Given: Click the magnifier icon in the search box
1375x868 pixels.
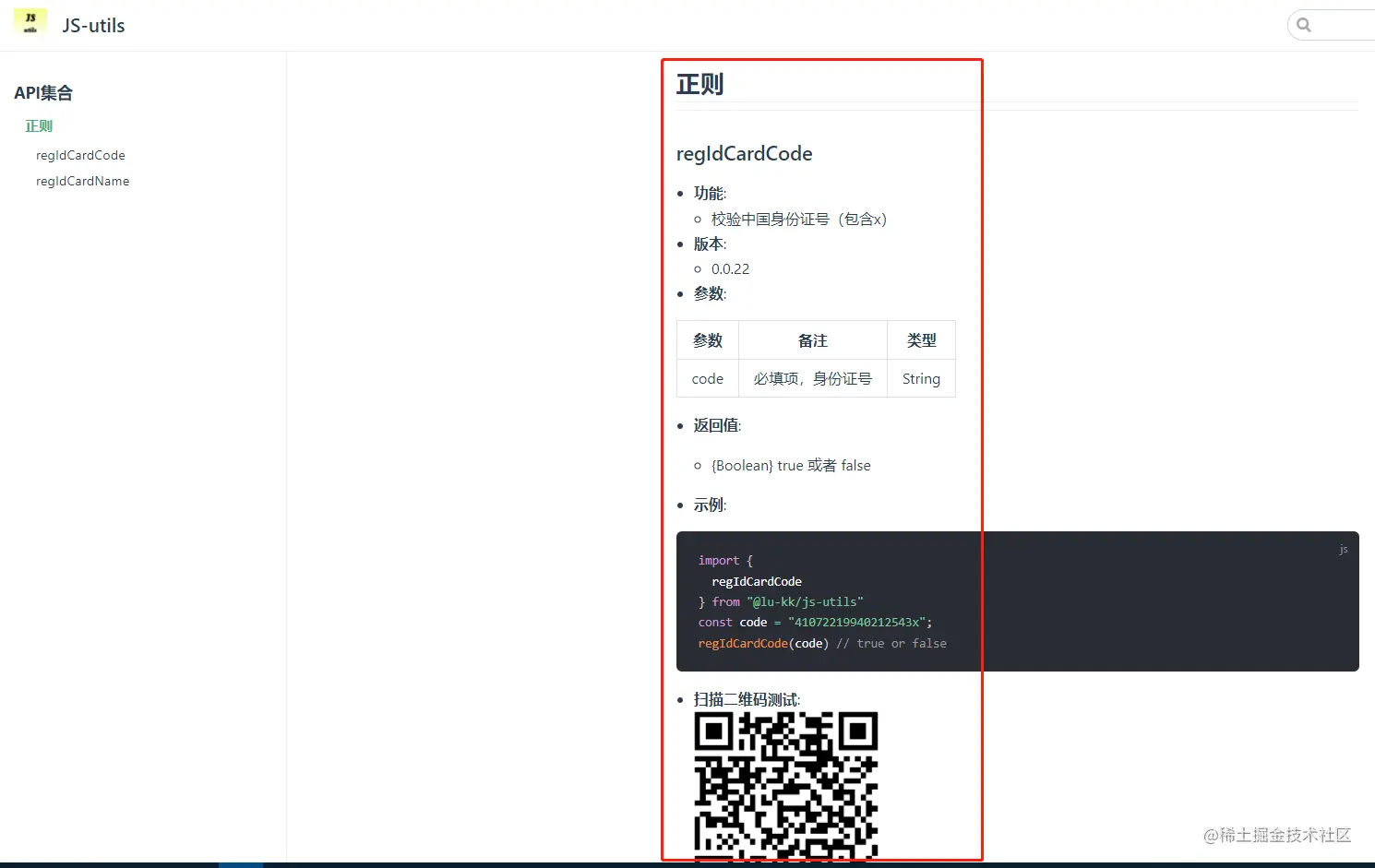Looking at the screenshot, I should 1303,24.
